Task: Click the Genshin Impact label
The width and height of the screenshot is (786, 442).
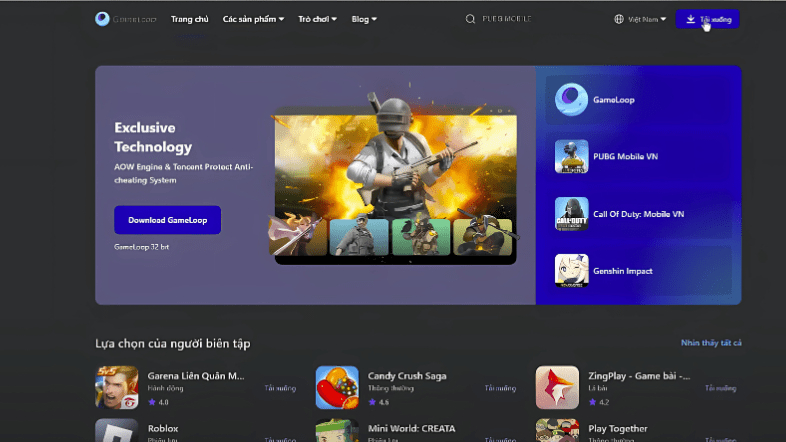Action: pyautogui.click(x=623, y=271)
